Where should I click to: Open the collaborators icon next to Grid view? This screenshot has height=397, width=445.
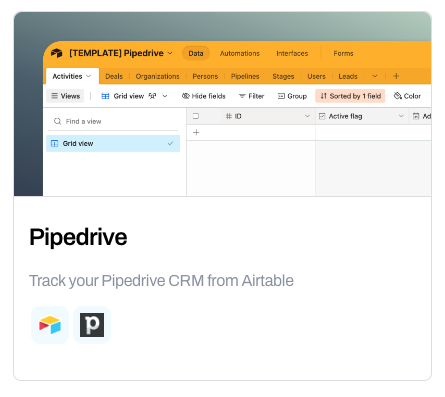click(152, 96)
